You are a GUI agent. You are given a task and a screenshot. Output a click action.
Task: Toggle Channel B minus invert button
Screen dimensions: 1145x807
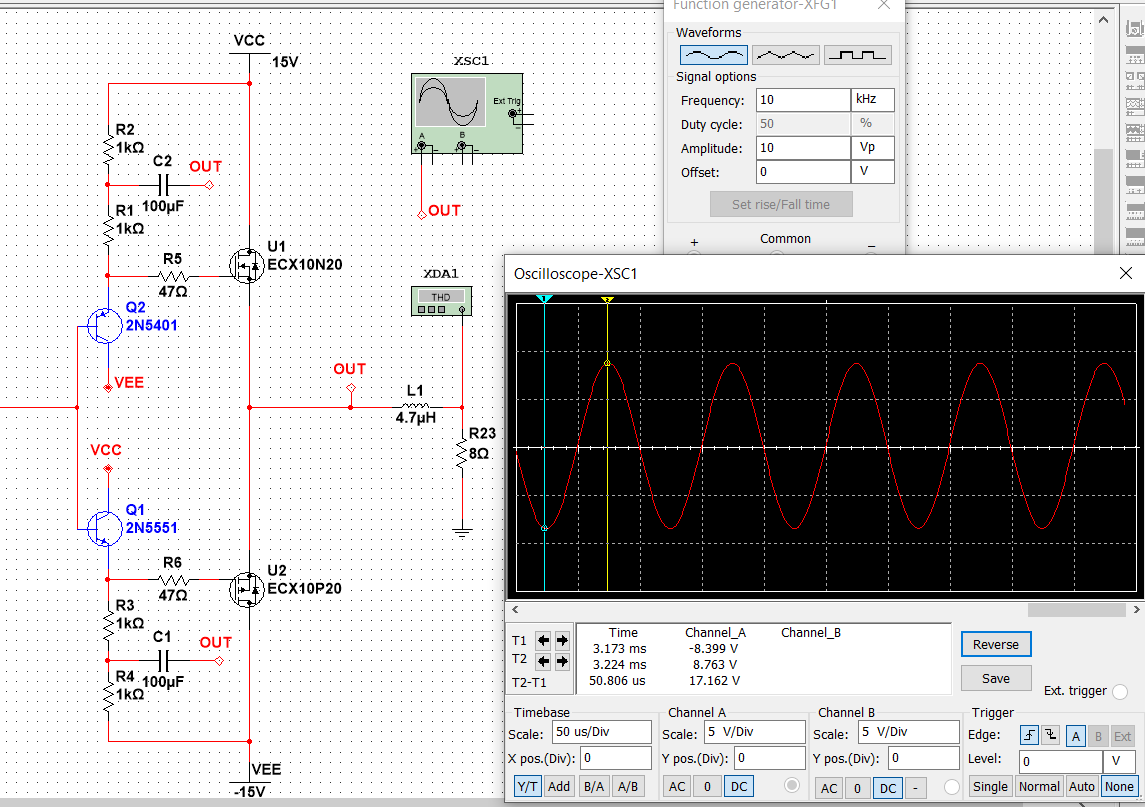(x=915, y=788)
